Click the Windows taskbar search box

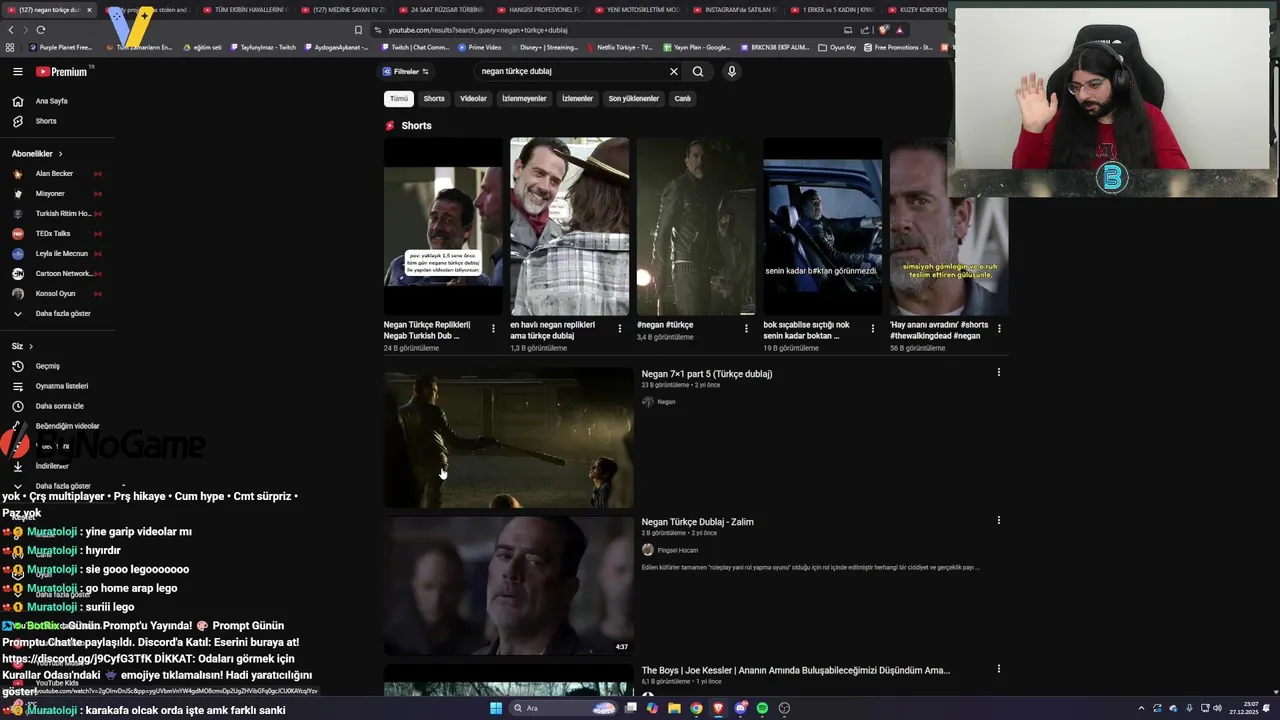[562, 708]
